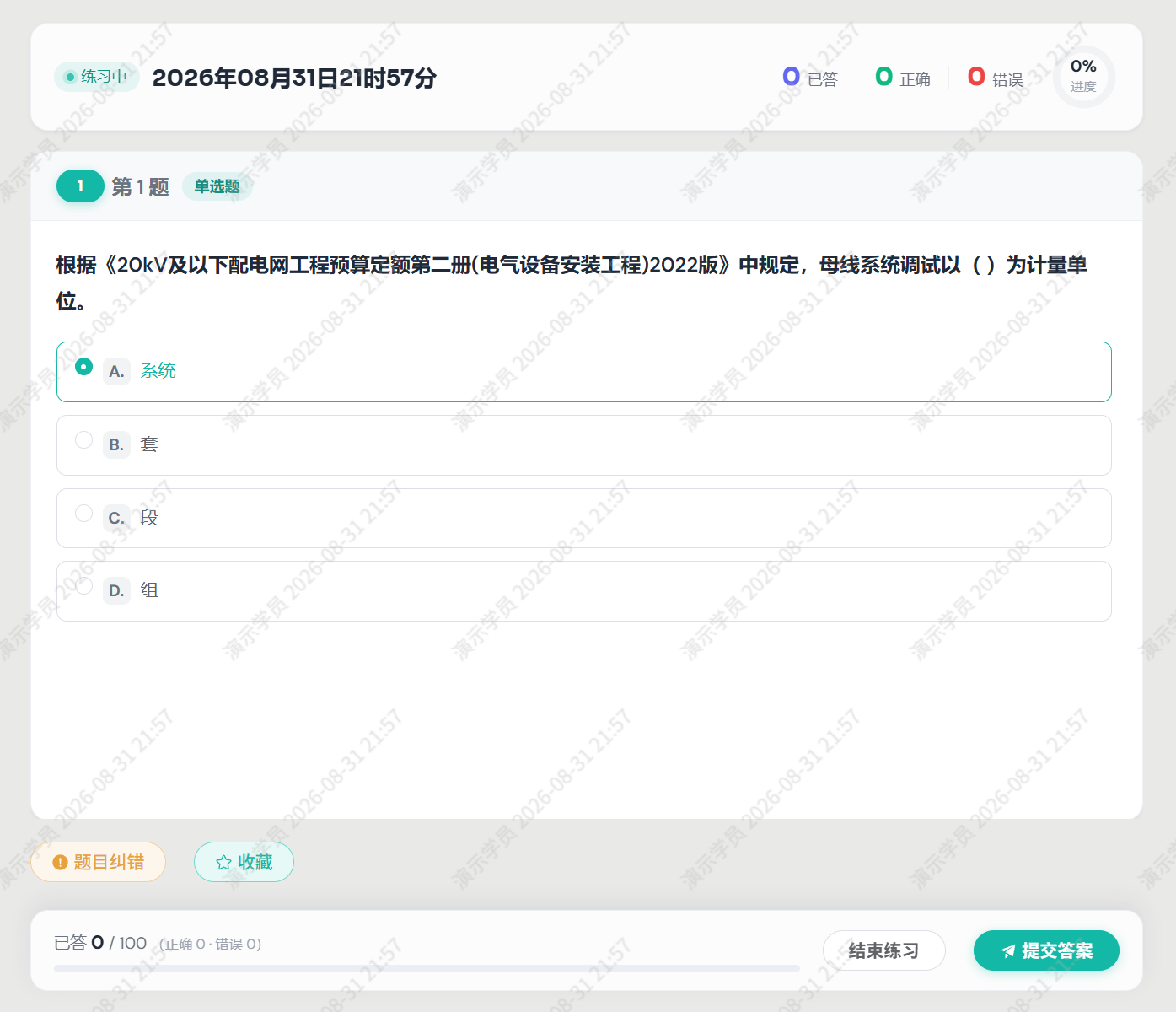The height and width of the screenshot is (1012, 1176).
Task: Click the 单选题 question type tag
Action: [217, 186]
